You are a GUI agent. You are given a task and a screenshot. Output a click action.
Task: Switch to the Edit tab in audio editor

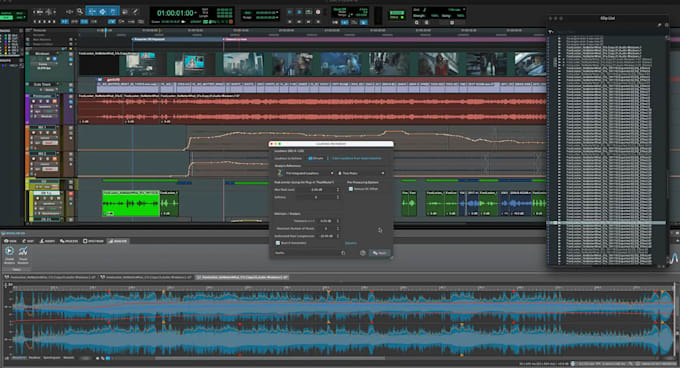point(28,241)
